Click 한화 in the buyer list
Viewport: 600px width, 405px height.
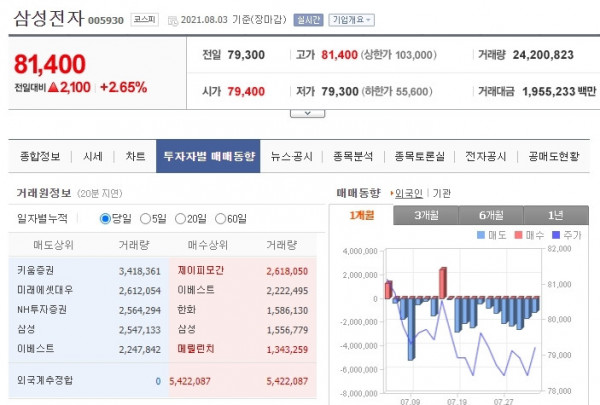click(x=187, y=310)
